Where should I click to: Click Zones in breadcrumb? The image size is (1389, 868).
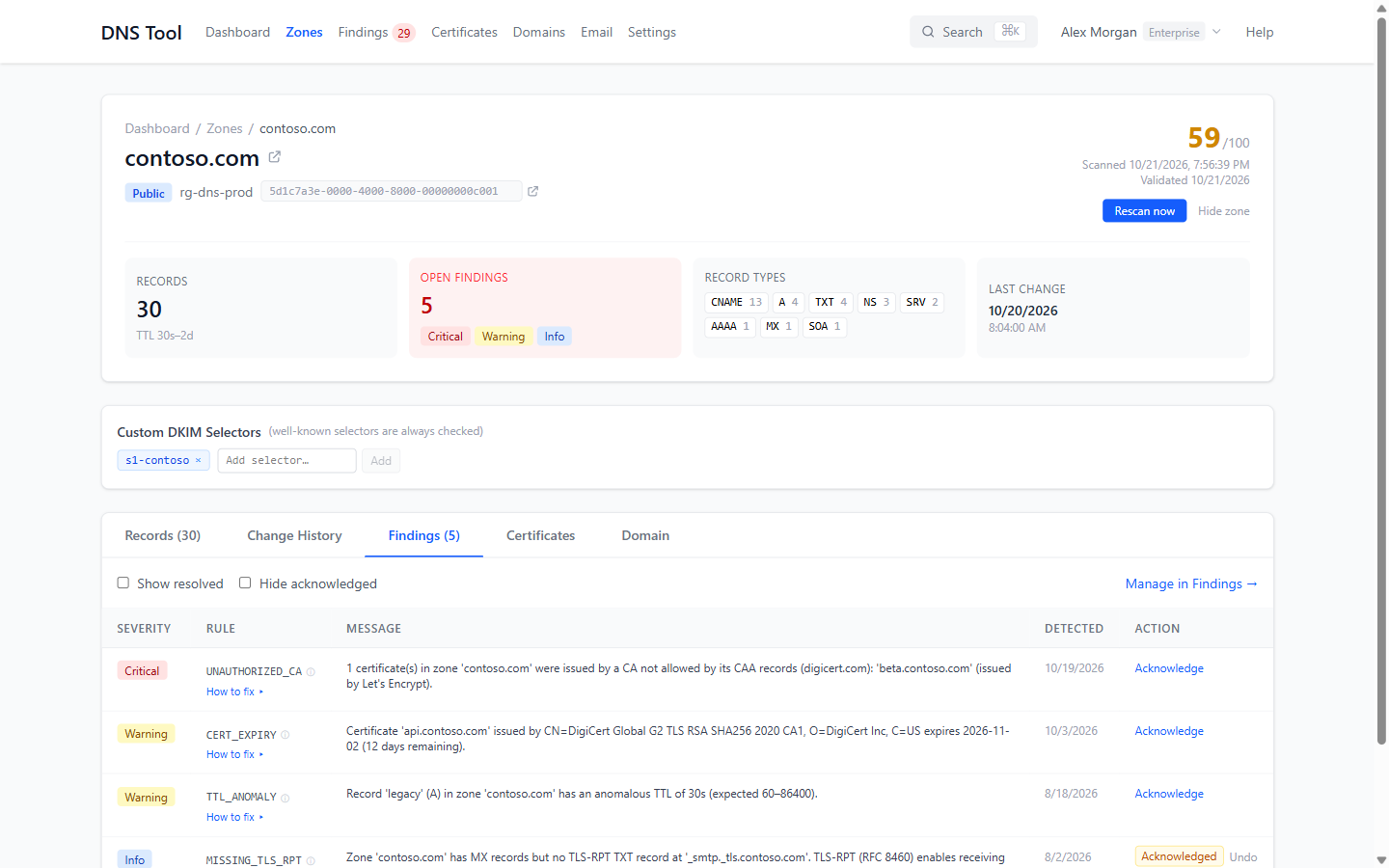(x=225, y=128)
